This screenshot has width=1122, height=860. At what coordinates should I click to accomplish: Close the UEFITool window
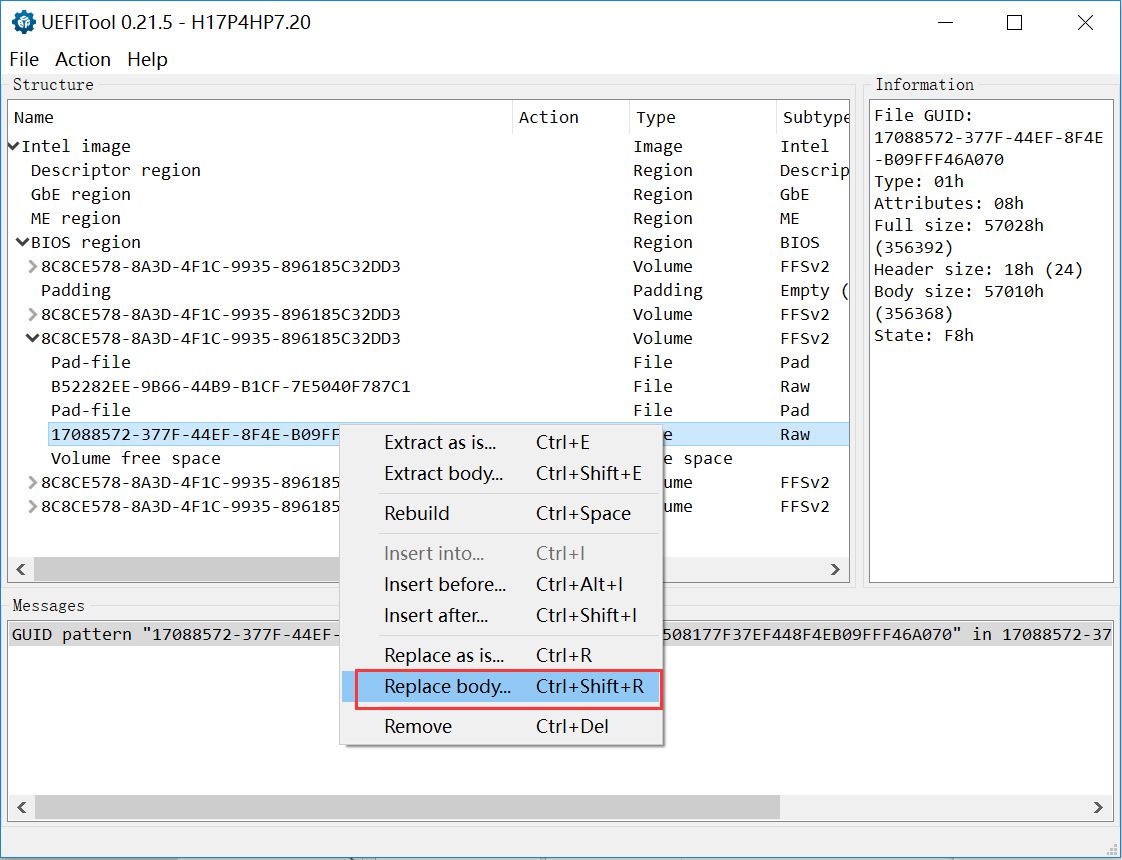tap(1085, 23)
